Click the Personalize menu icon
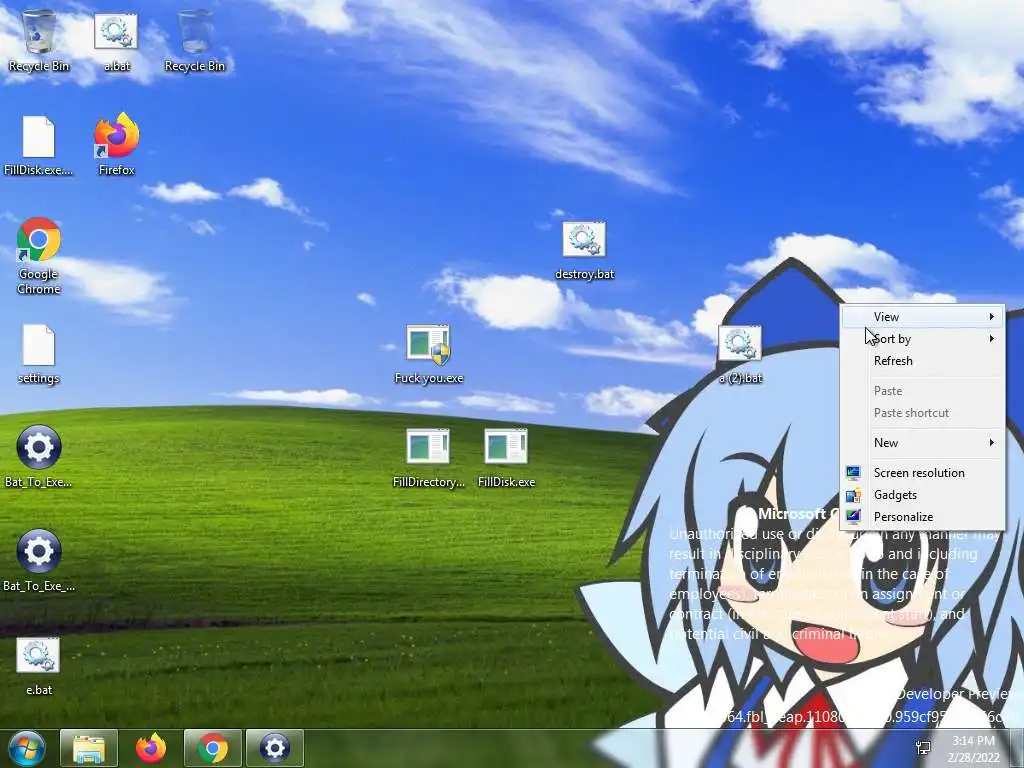Viewport: 1024px width, 768px height. [x=853, y=517]
